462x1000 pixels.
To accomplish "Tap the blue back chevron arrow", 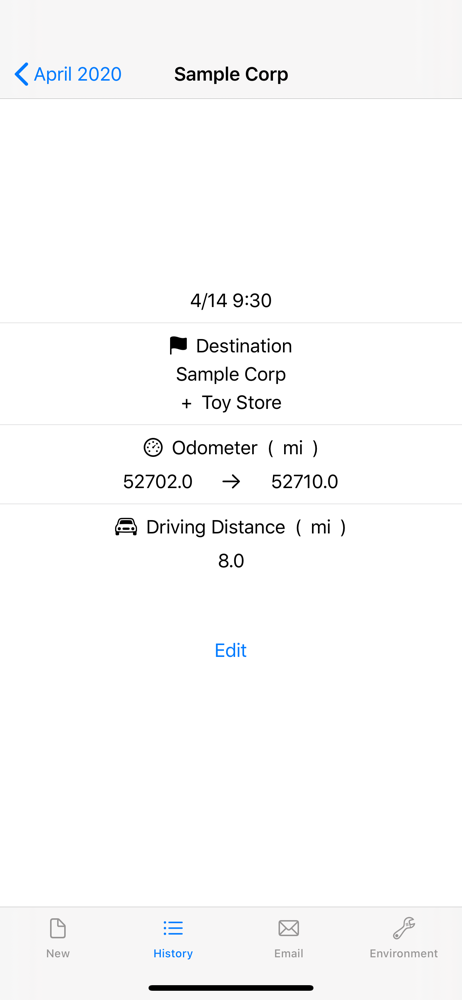I will tap(22, 75).
